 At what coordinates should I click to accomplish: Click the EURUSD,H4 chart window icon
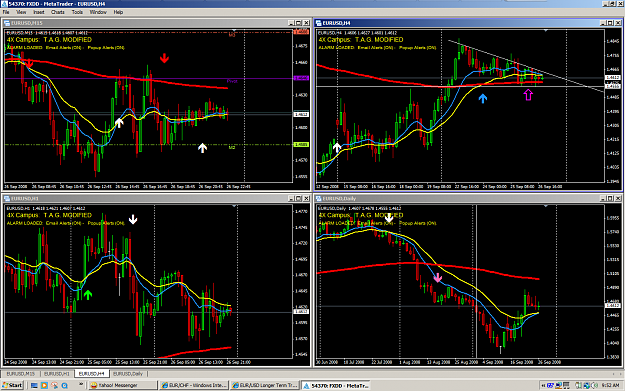tap(318, 23)
